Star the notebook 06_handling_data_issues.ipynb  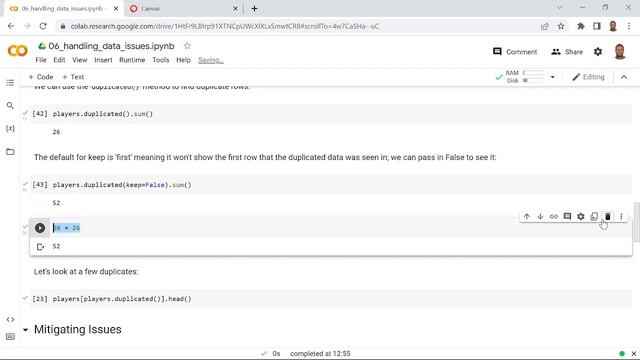[x=187, y=46]
